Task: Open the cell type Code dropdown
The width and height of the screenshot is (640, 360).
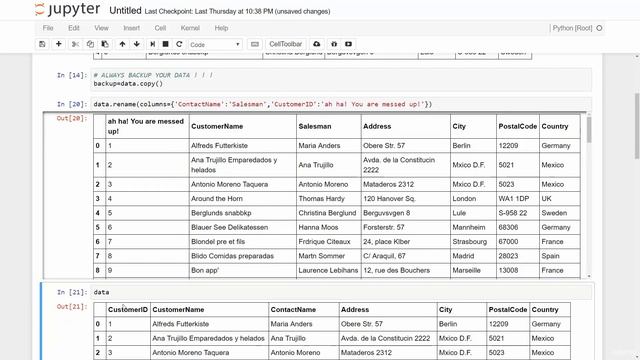Action: pos(215,44)
